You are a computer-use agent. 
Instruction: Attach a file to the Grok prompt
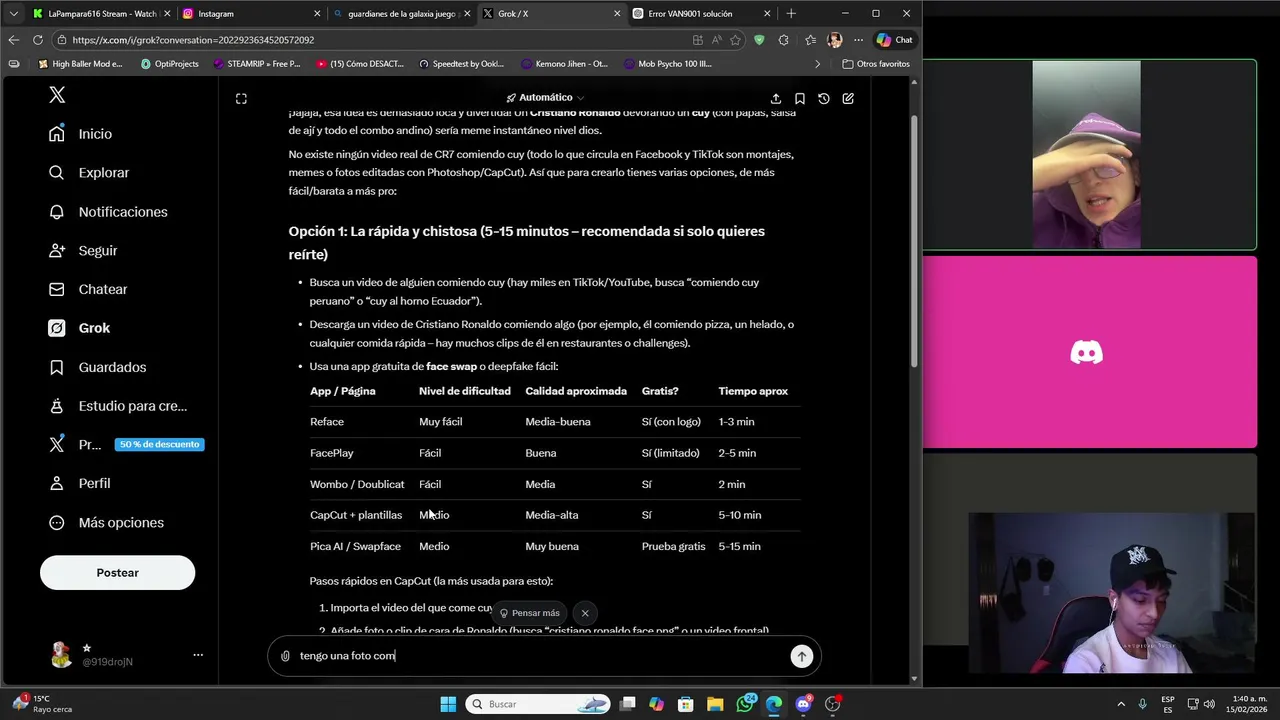[285, 656]
